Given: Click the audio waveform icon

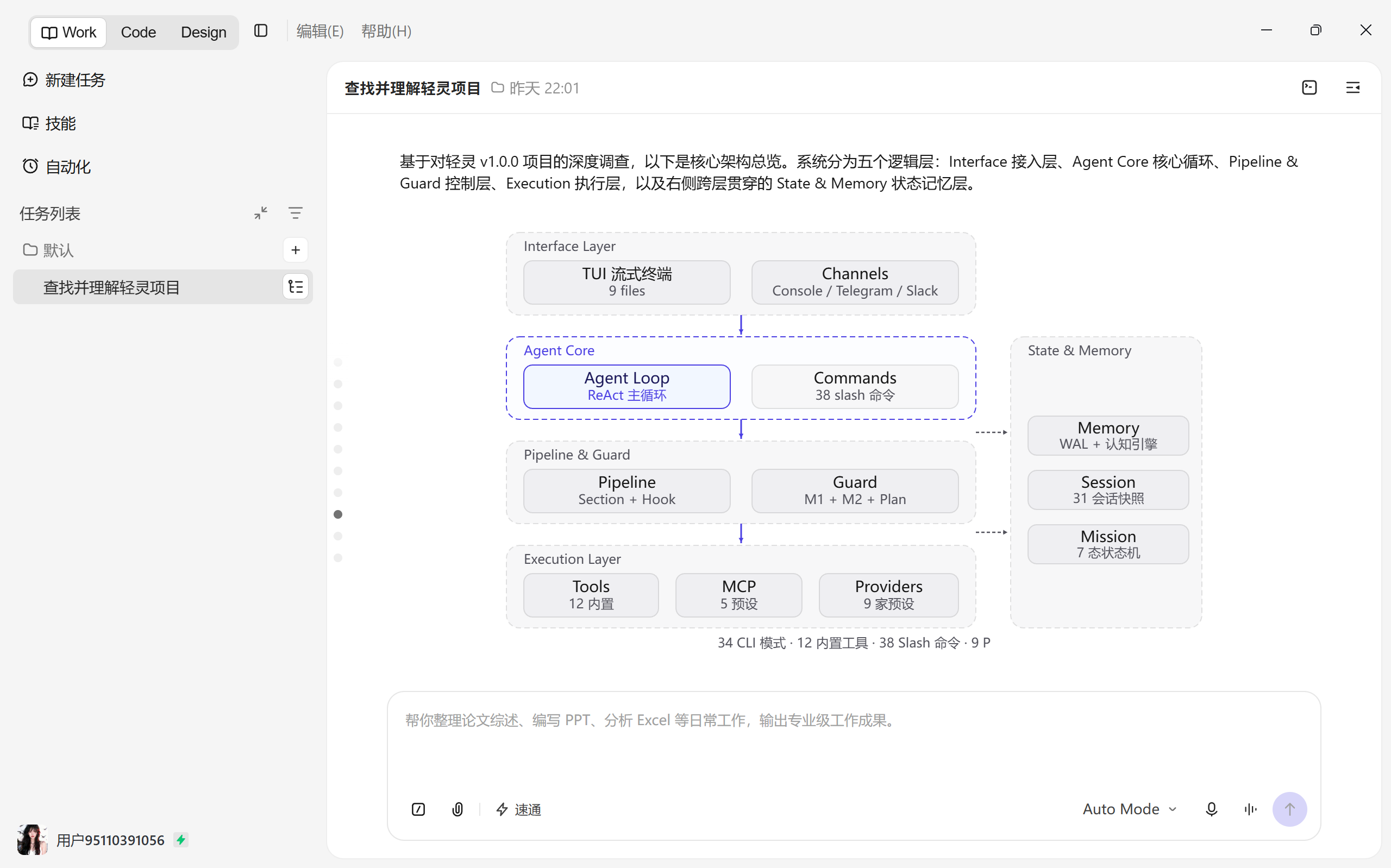Looking at the screenshot, I should click(1250, 809).
